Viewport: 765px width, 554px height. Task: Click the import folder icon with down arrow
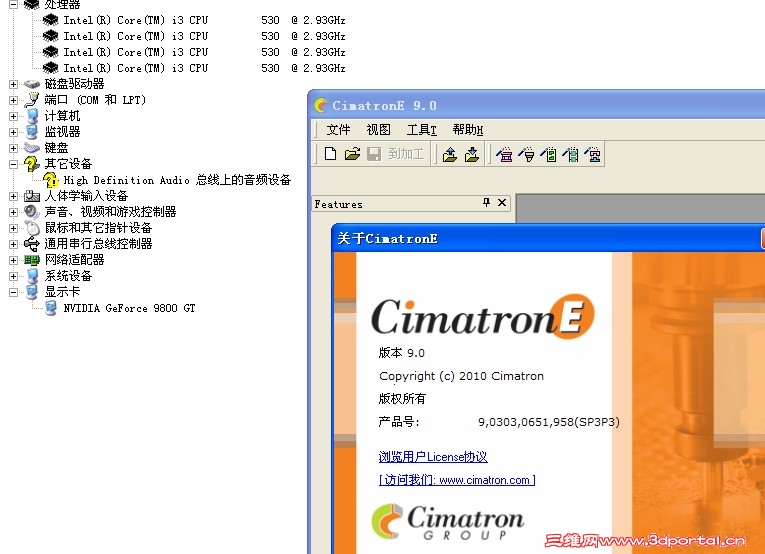pos(472,155)
